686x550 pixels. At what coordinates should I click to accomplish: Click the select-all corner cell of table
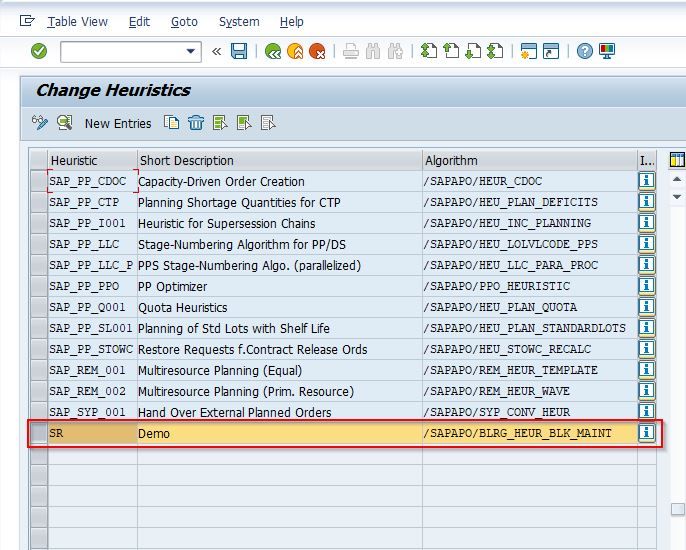(x=38, y=160)
